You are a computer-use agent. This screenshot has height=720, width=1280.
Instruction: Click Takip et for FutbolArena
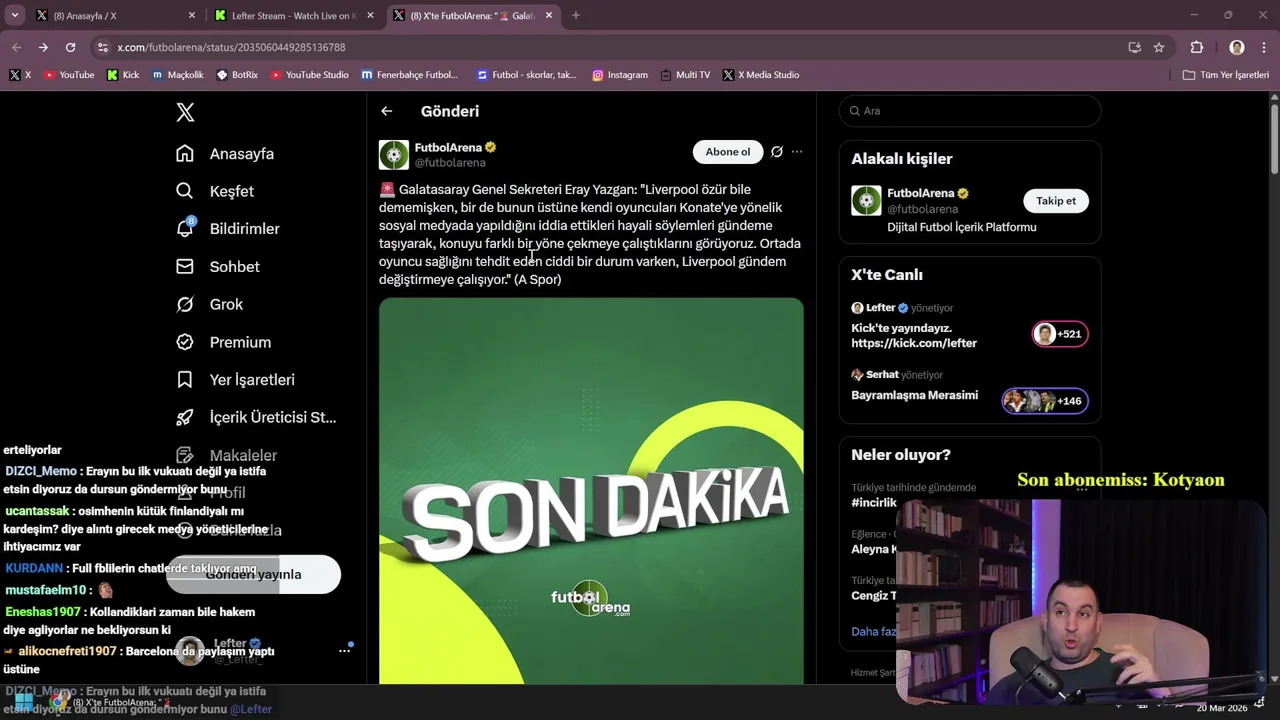[x=1056, y=201]
